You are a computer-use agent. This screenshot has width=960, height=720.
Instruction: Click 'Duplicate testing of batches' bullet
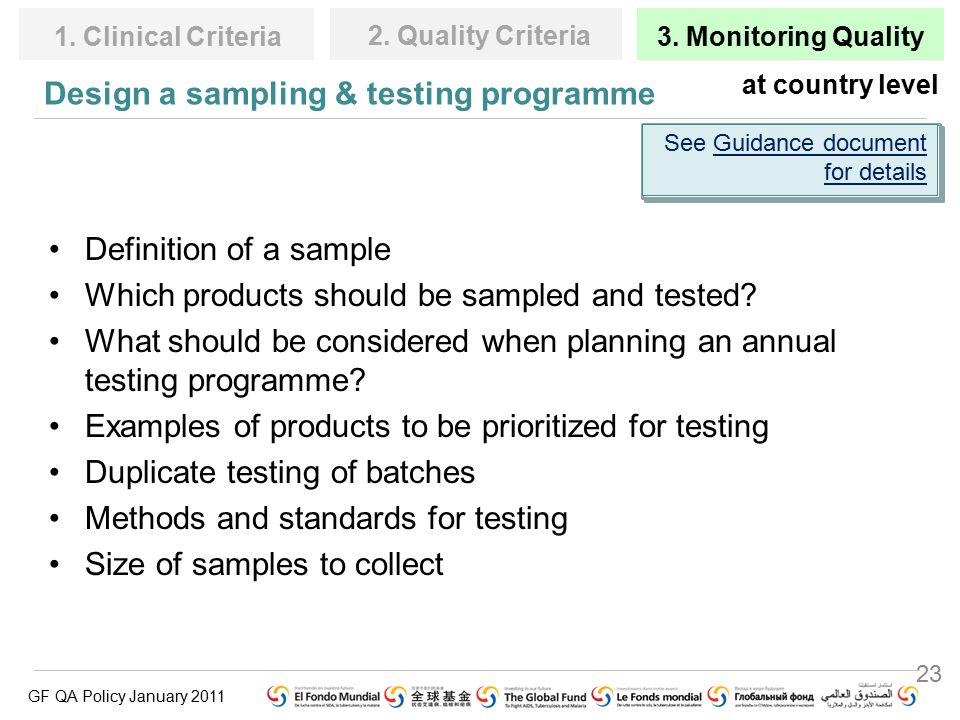[280, 473]
